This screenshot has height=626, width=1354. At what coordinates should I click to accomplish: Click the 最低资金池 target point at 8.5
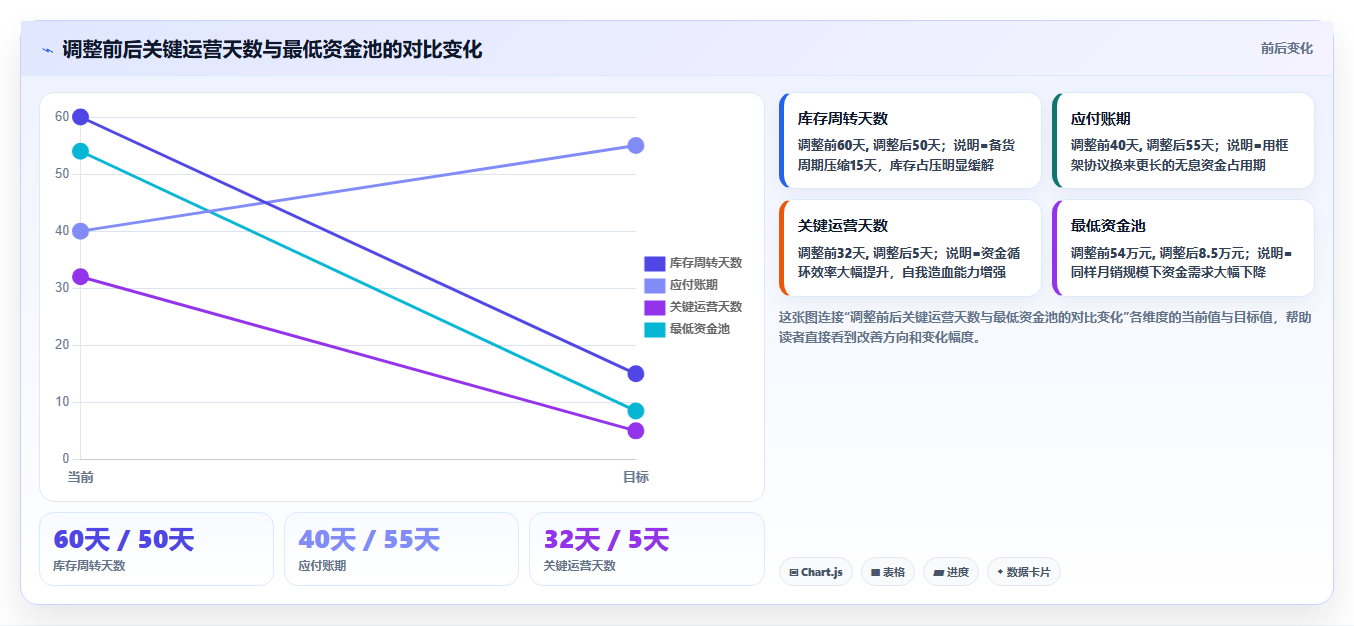(x=636, y=411)
